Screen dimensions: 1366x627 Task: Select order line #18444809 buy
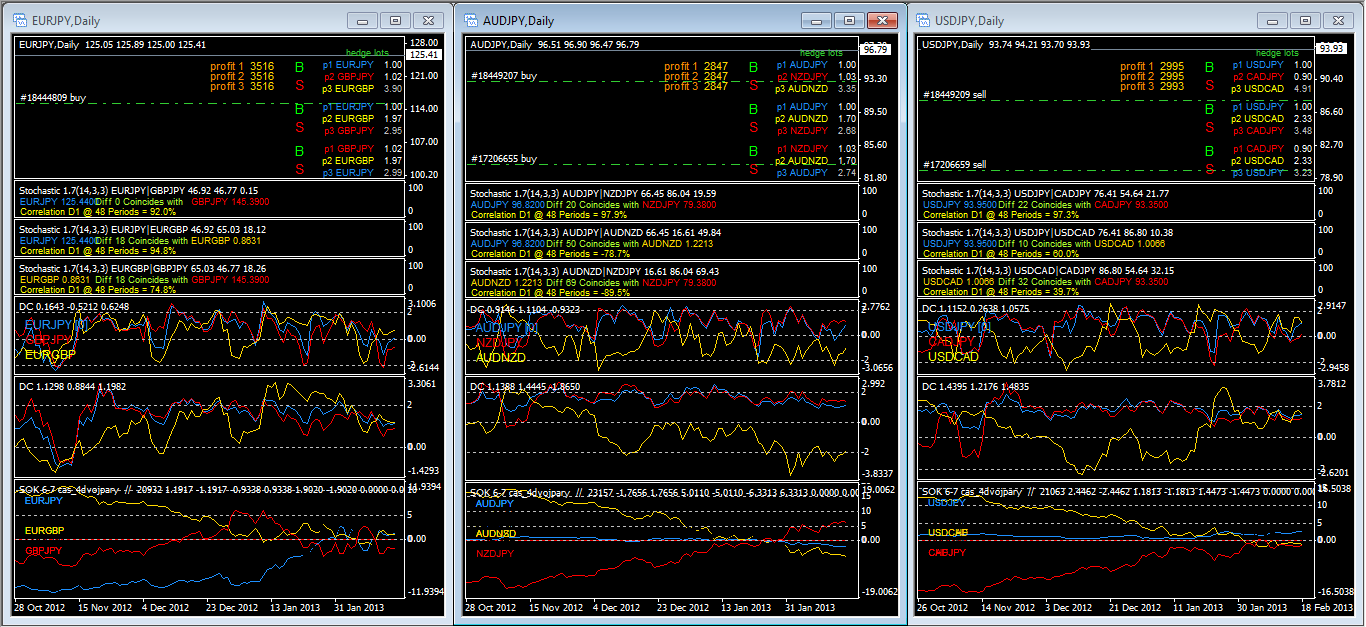coord(53,98)
